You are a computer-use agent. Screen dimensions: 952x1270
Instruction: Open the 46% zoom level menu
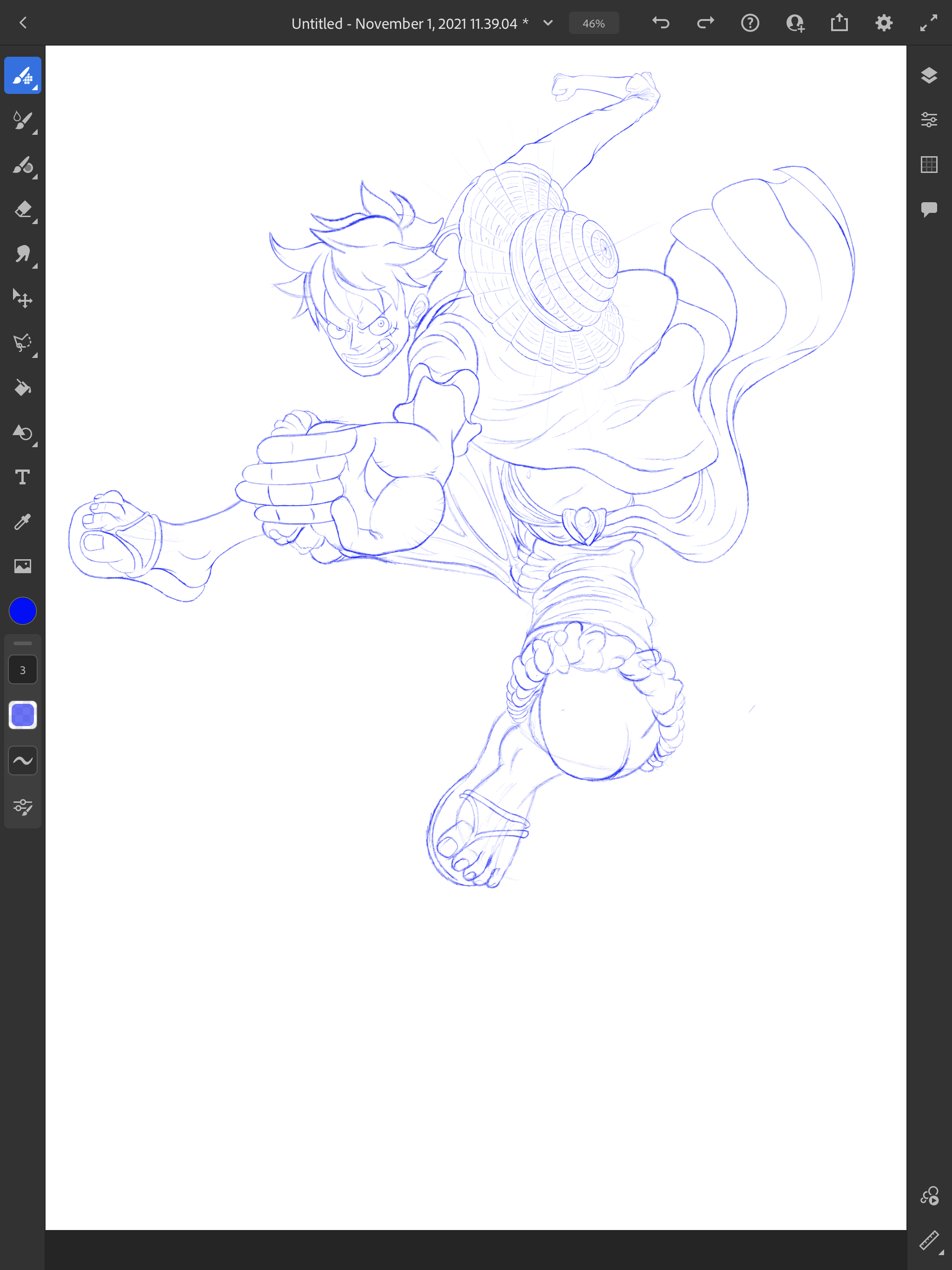coord(593,24)
